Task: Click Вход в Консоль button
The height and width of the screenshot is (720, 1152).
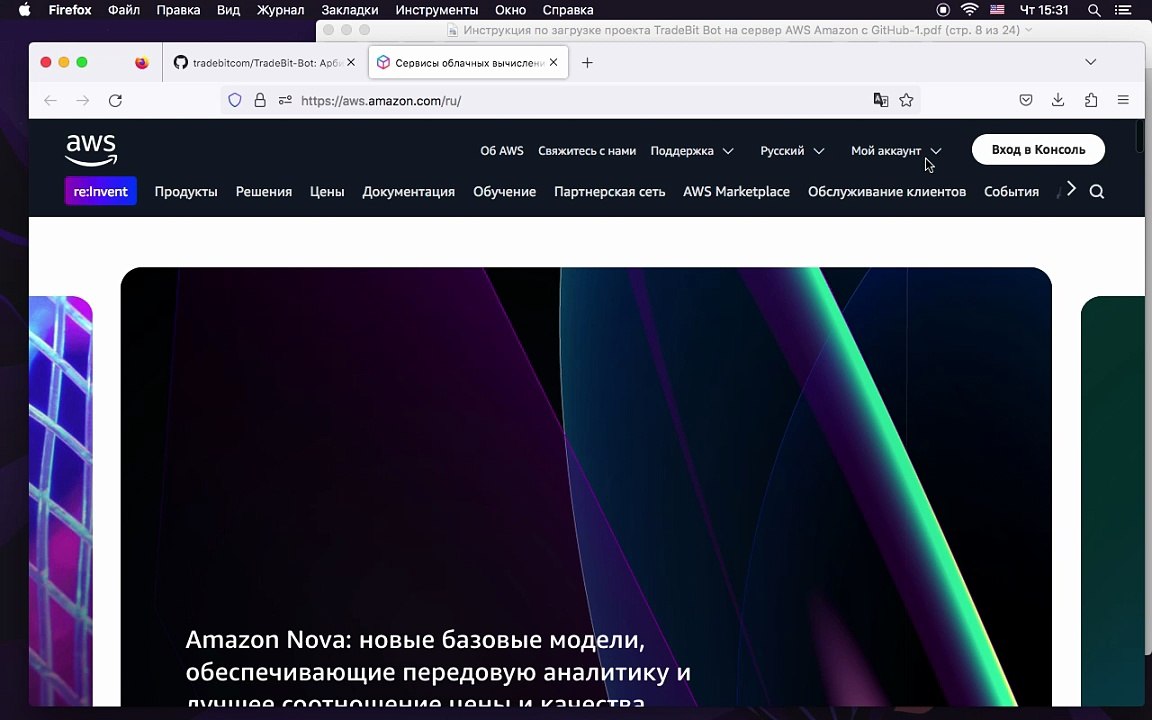Action: 1038,149
